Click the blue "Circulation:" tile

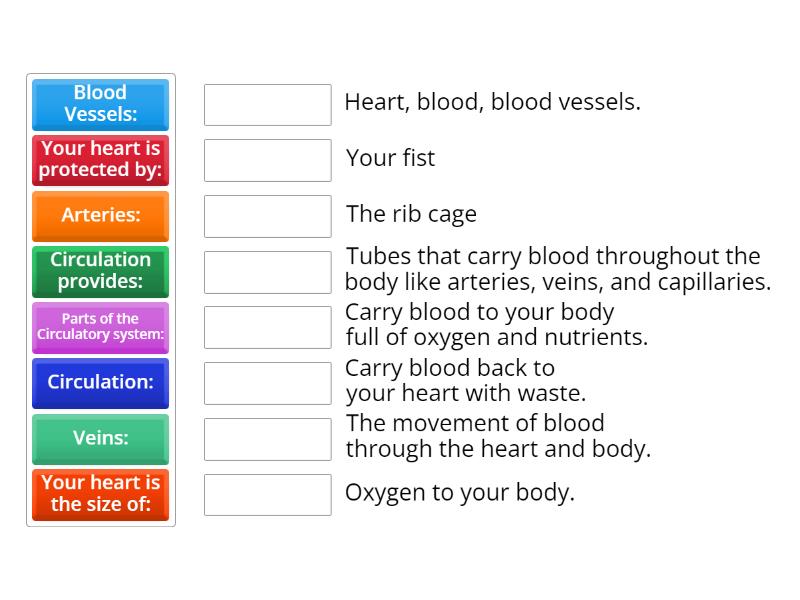point(100,383)
